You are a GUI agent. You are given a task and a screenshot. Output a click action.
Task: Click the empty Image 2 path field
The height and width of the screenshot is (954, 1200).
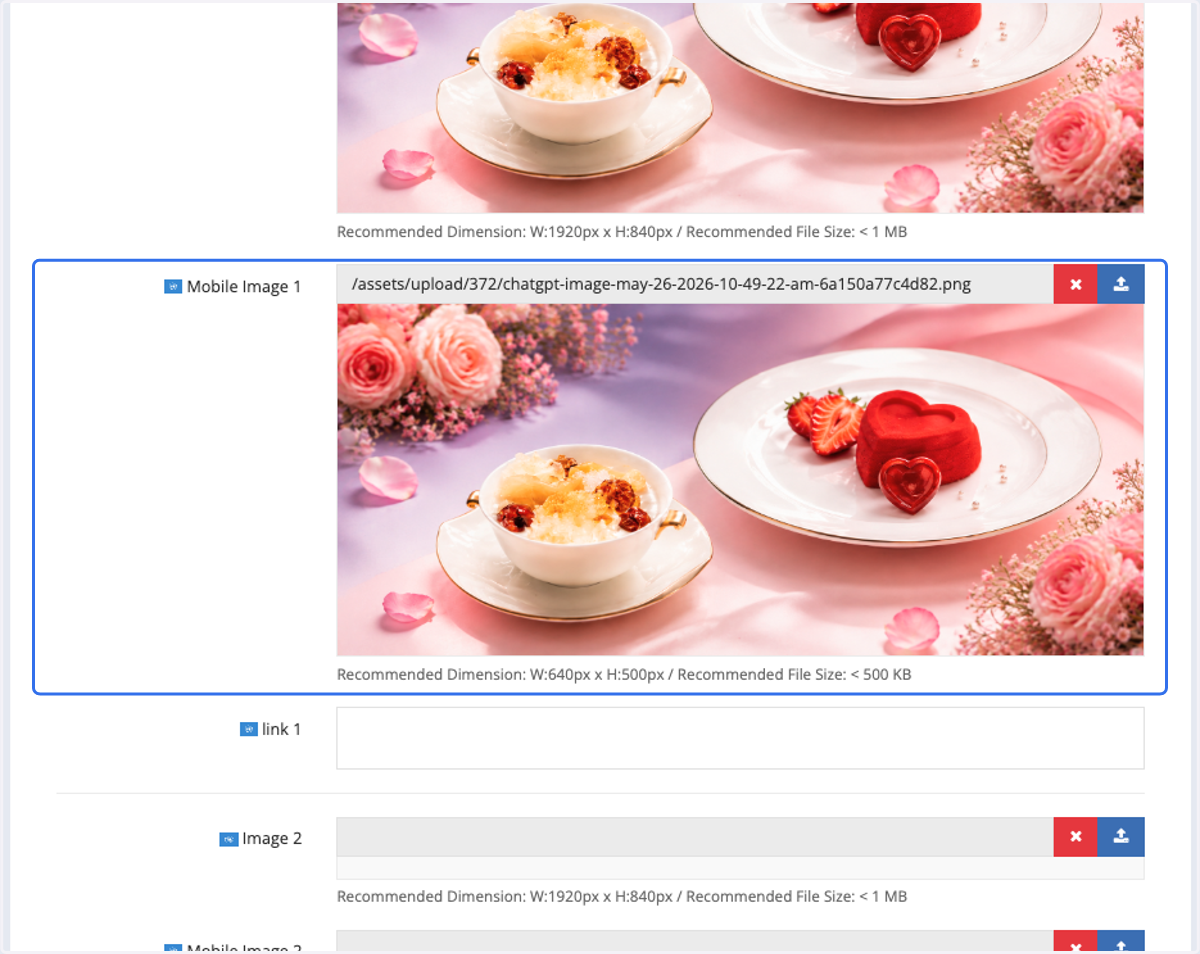695,837
